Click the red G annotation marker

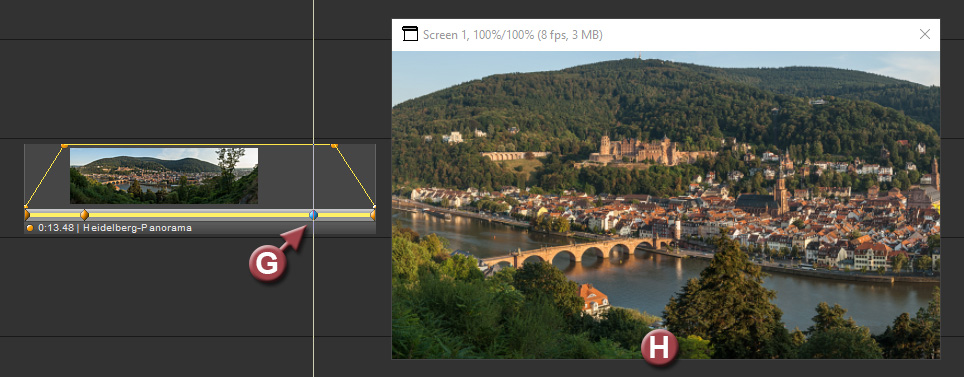coord(267,264)
